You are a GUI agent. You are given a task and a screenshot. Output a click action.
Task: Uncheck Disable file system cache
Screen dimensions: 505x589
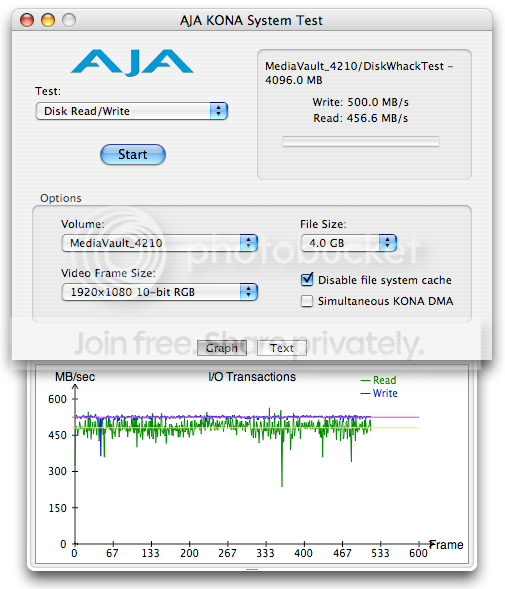click(x=307, y=279)
